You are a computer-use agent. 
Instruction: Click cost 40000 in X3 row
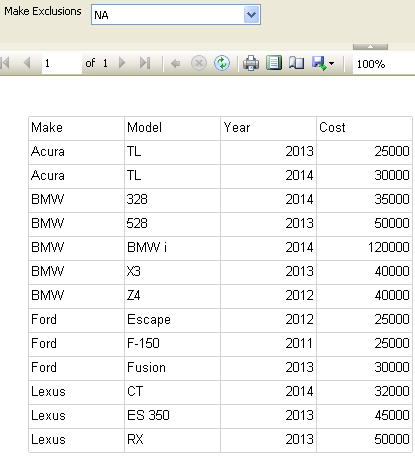[x=392, y=271]
